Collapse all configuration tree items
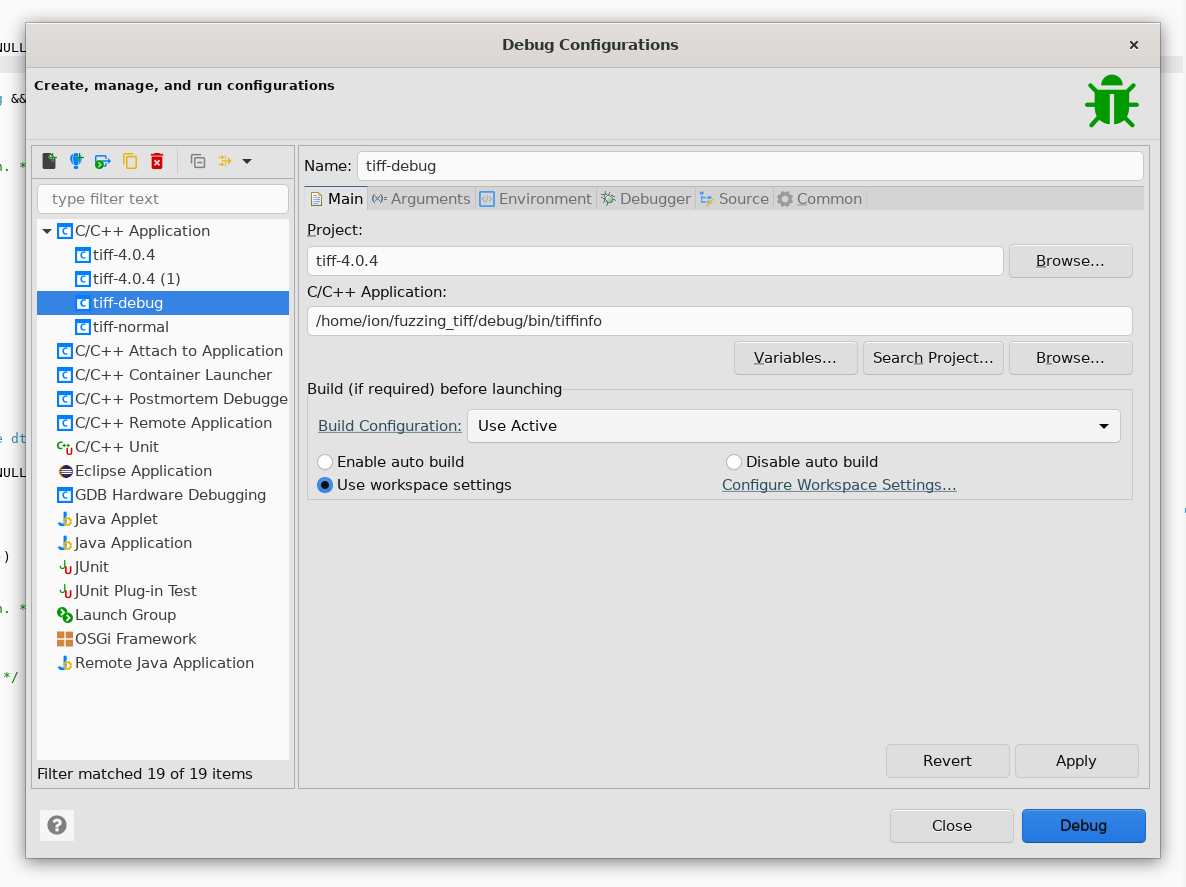Image resolution: width=1186 pixels, height=887 pixels. [198, 161]
